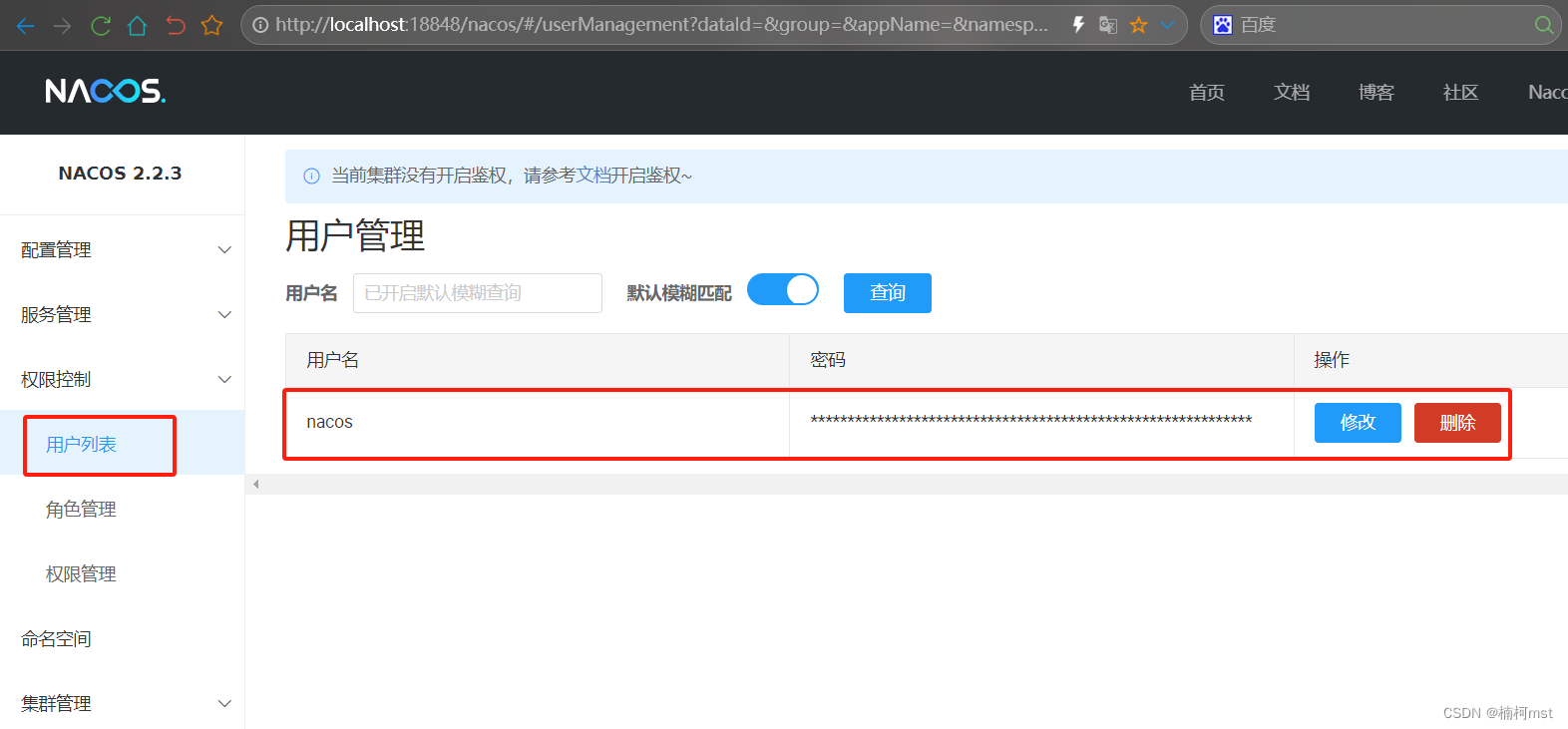Click the NACOS 2.2.3 version label
Screen dimensions: 1568x729
click(x=120, y=174)
